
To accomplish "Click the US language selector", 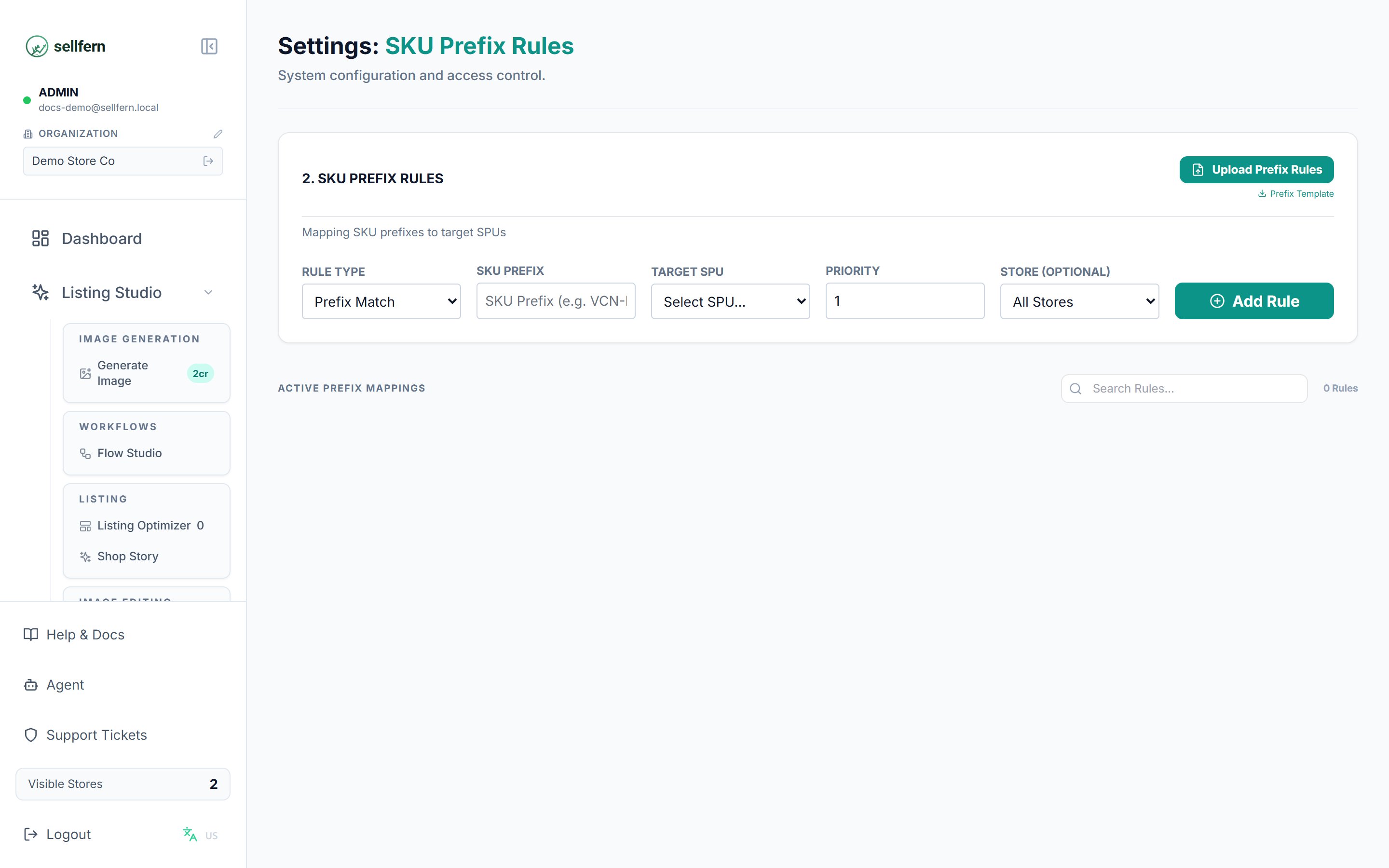I will click(x=211, y=836).
